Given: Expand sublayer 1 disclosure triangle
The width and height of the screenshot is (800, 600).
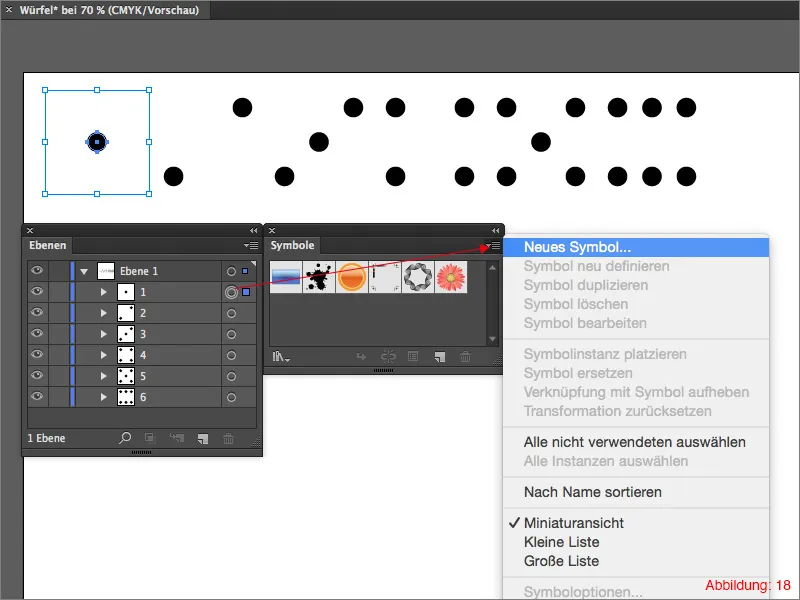Looking at the screenshot, I should coord(104,292).
